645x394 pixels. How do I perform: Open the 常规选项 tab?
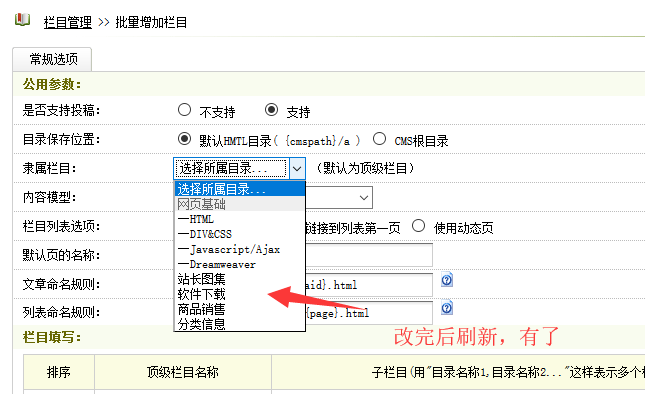tap(53, 59)
